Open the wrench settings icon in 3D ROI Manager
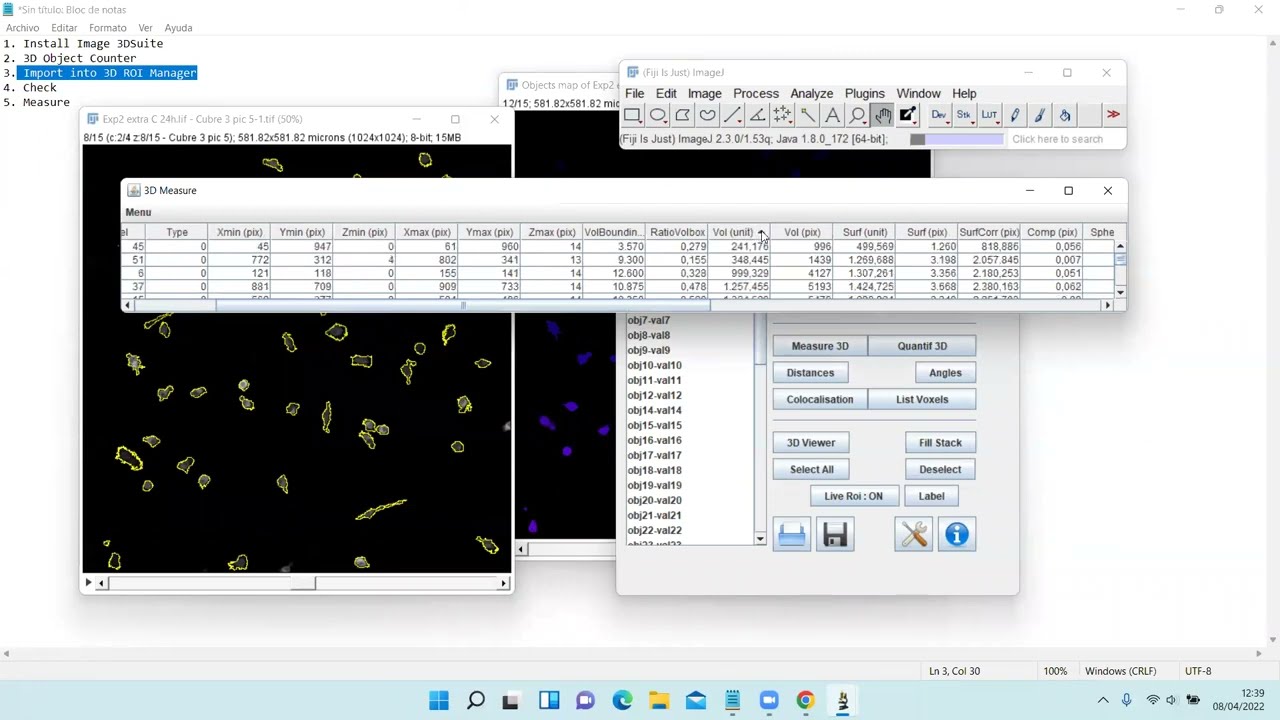This screenshot has height=720, width=1280. (x=913, y=535)
